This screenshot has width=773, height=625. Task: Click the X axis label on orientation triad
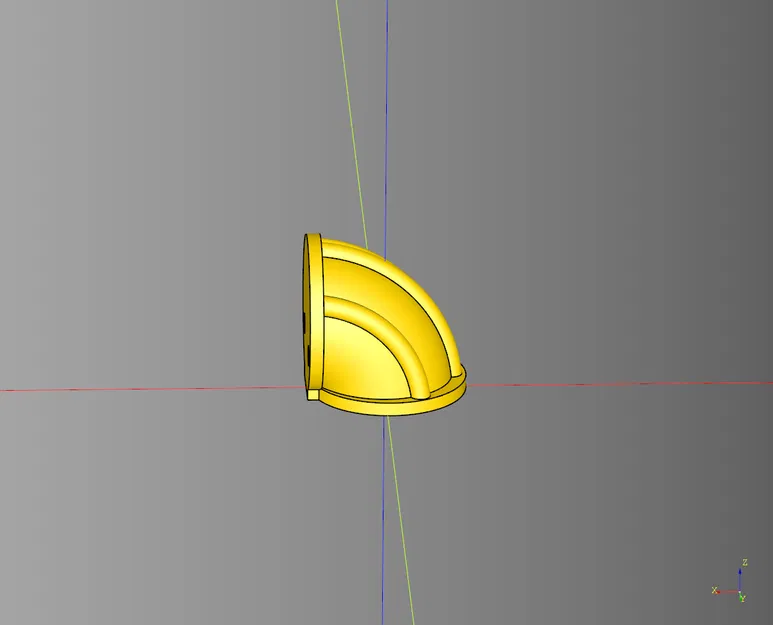click(x=714, y=590)
